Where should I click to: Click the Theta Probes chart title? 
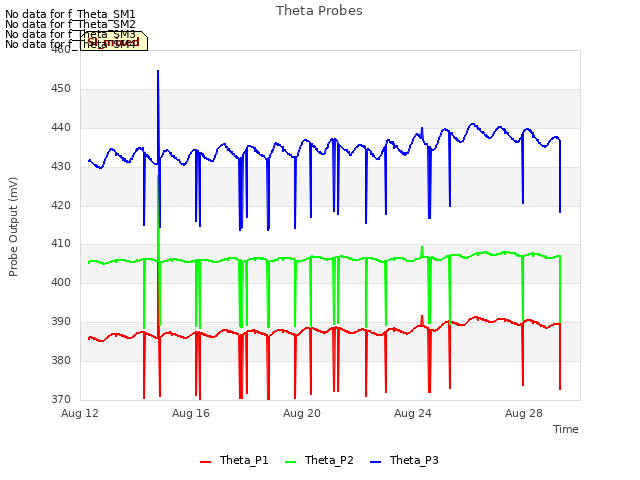coord(319,11)
